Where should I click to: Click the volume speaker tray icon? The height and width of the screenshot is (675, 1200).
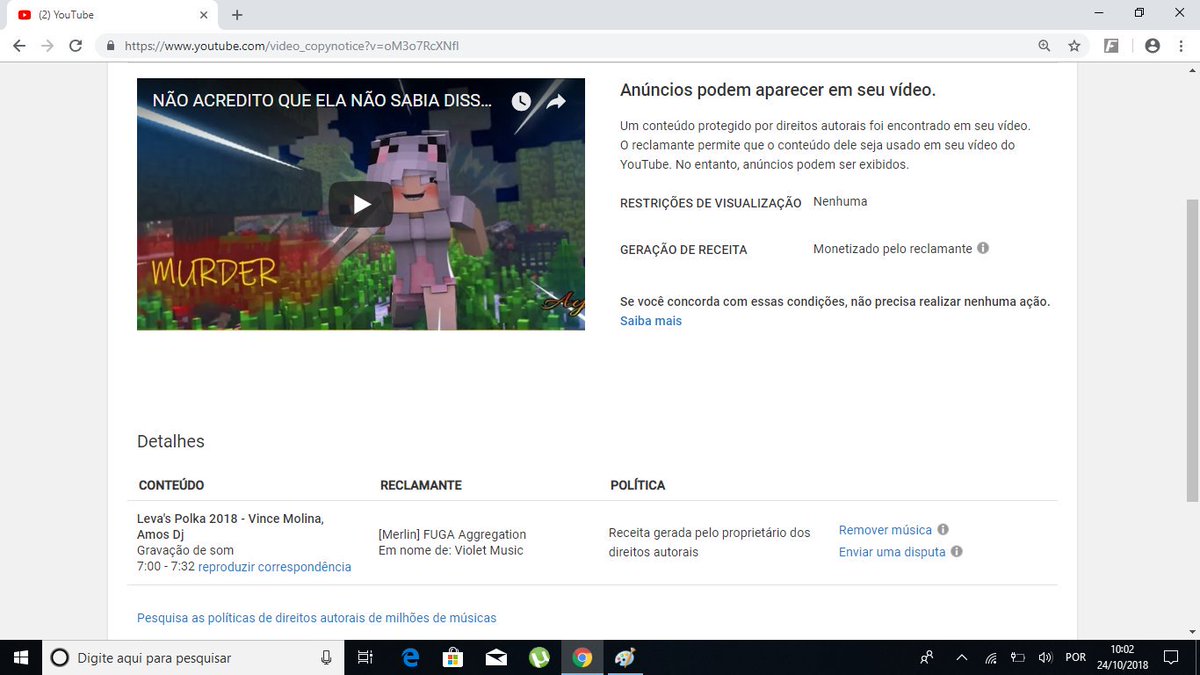click(1045, 657)
